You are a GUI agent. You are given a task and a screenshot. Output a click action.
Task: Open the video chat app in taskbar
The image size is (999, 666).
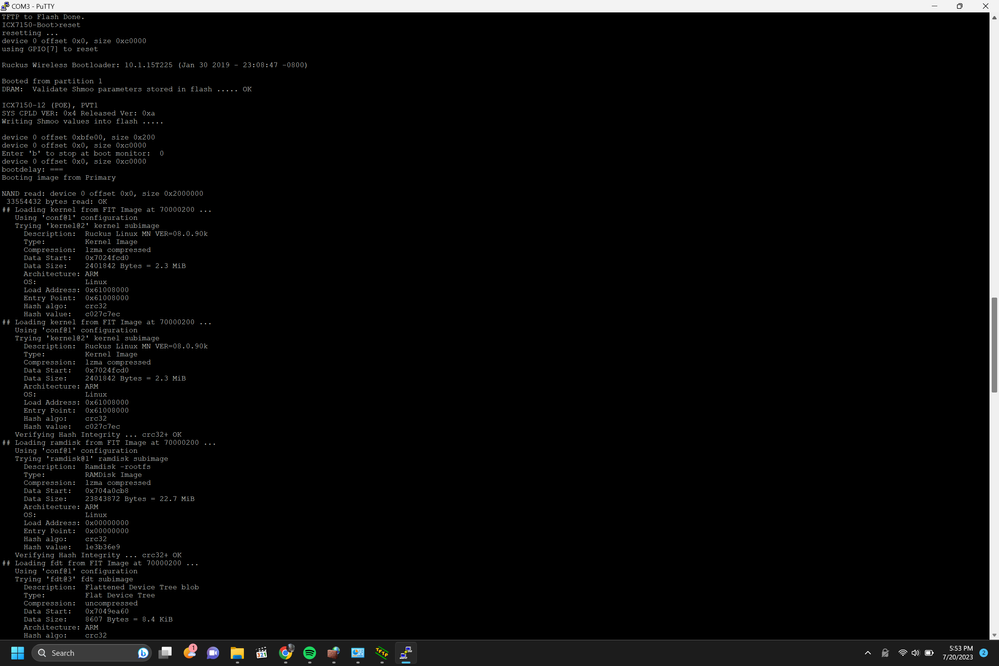click(x=213, y=653)
